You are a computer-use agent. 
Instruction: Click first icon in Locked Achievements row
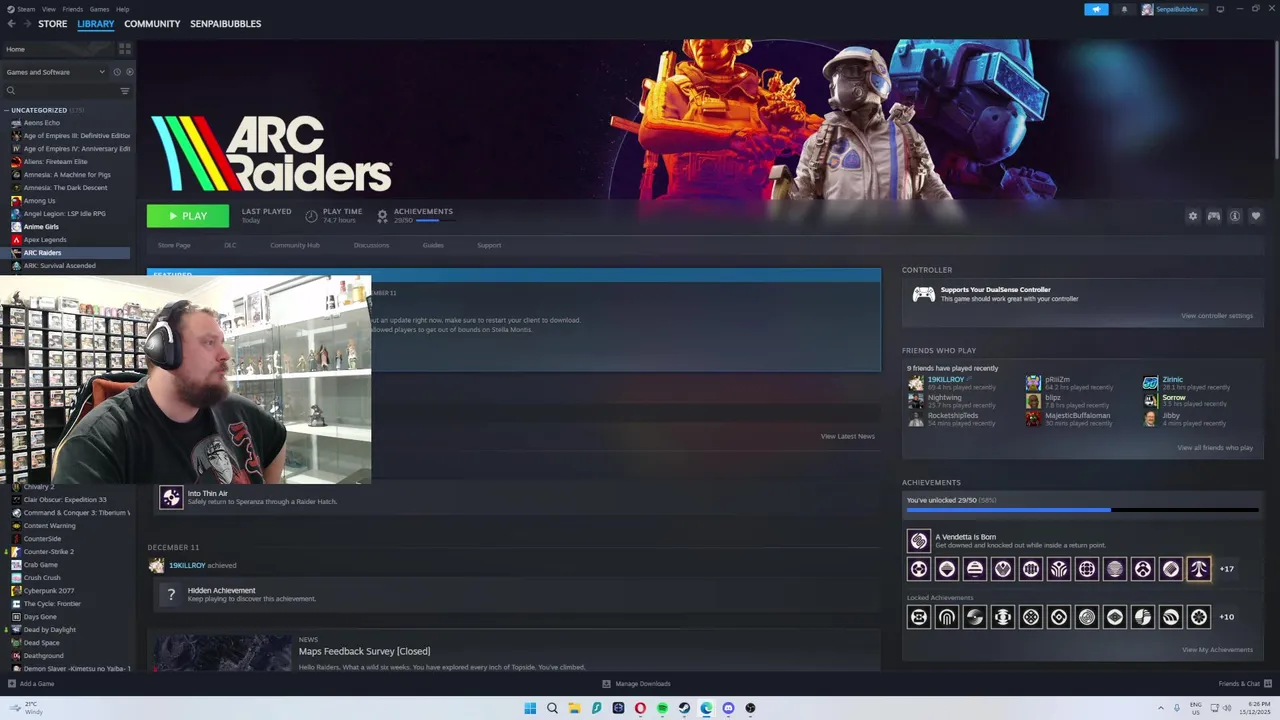coord(918,617)
